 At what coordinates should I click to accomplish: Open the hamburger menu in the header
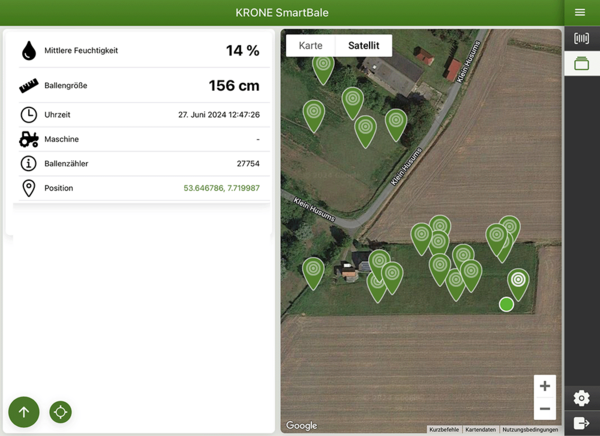[x=580, y=12]
